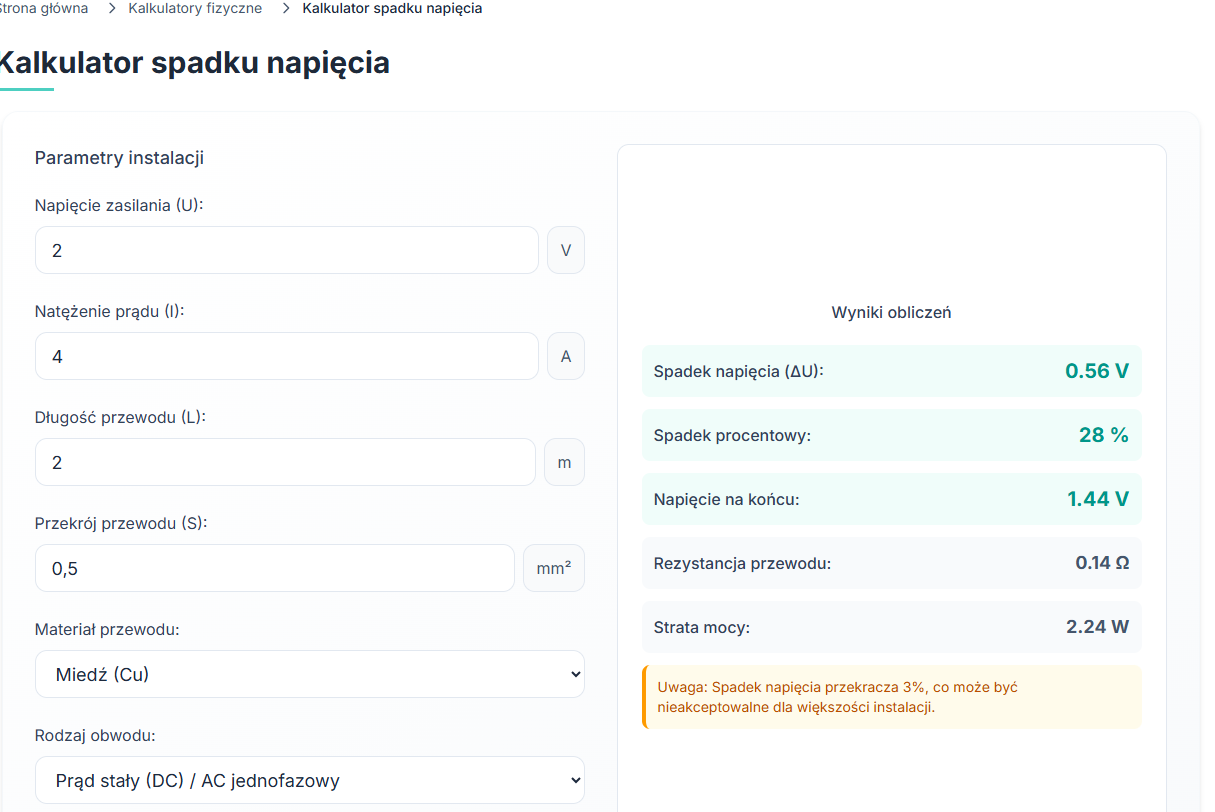This screenshot has width=1215, height=812.
Task: Click the Kalkulator spadku napięcia breadcrumb
Action: coord(392,9)
